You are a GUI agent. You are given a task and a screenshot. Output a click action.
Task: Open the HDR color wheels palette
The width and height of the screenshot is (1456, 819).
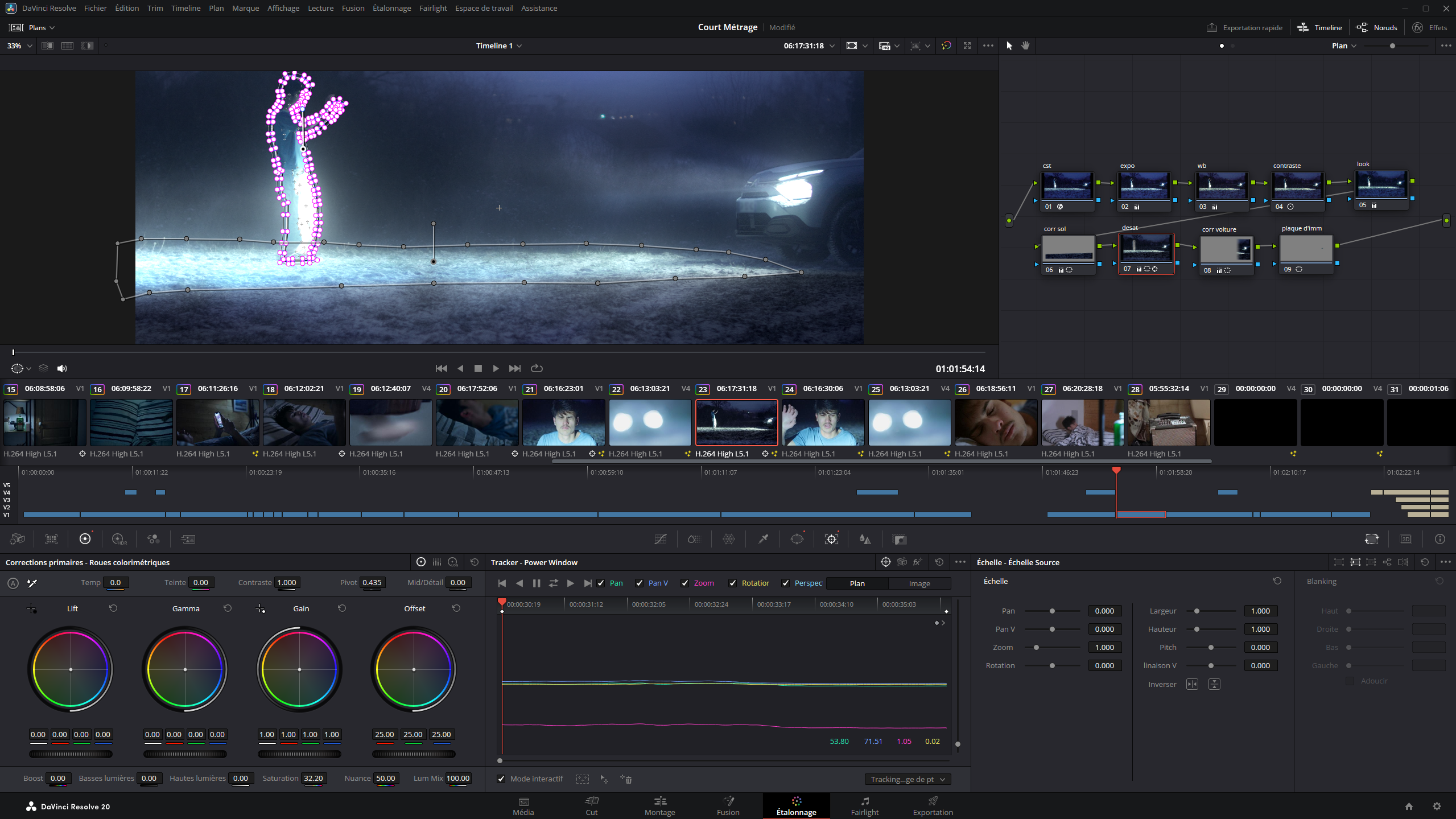pos(118,539)
